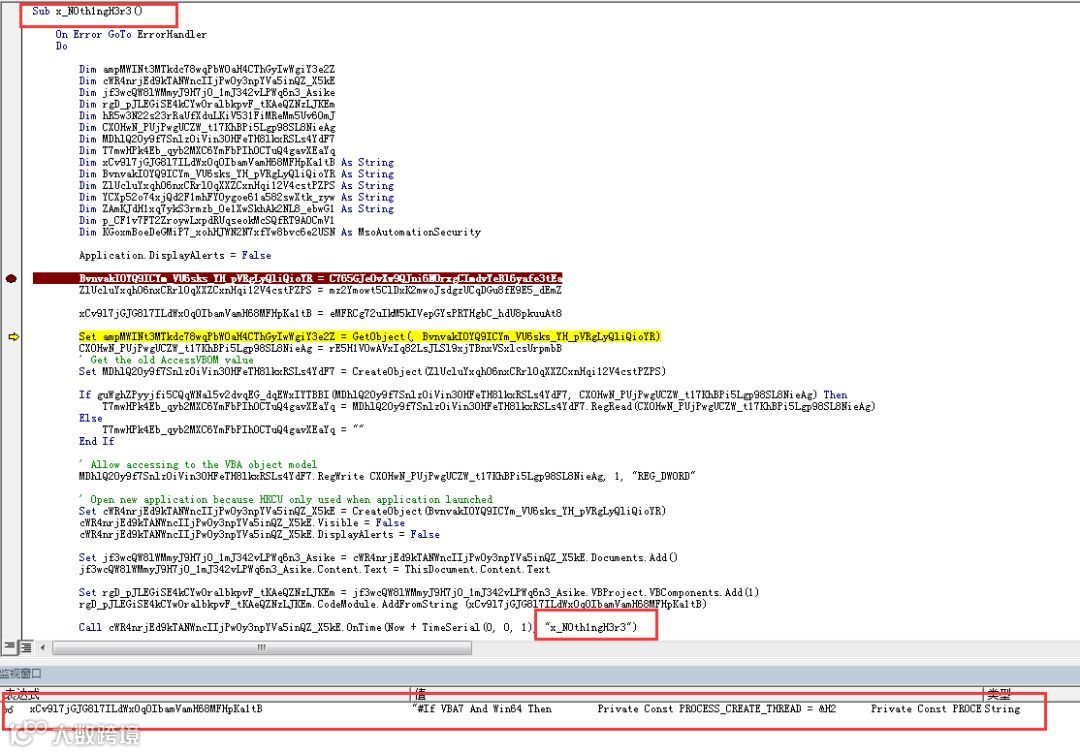
Task: Click the Set MDhlQ20y9f7 = CreateObject(ZlUcluYxqh06nx) line
Action: coord(372,371)
